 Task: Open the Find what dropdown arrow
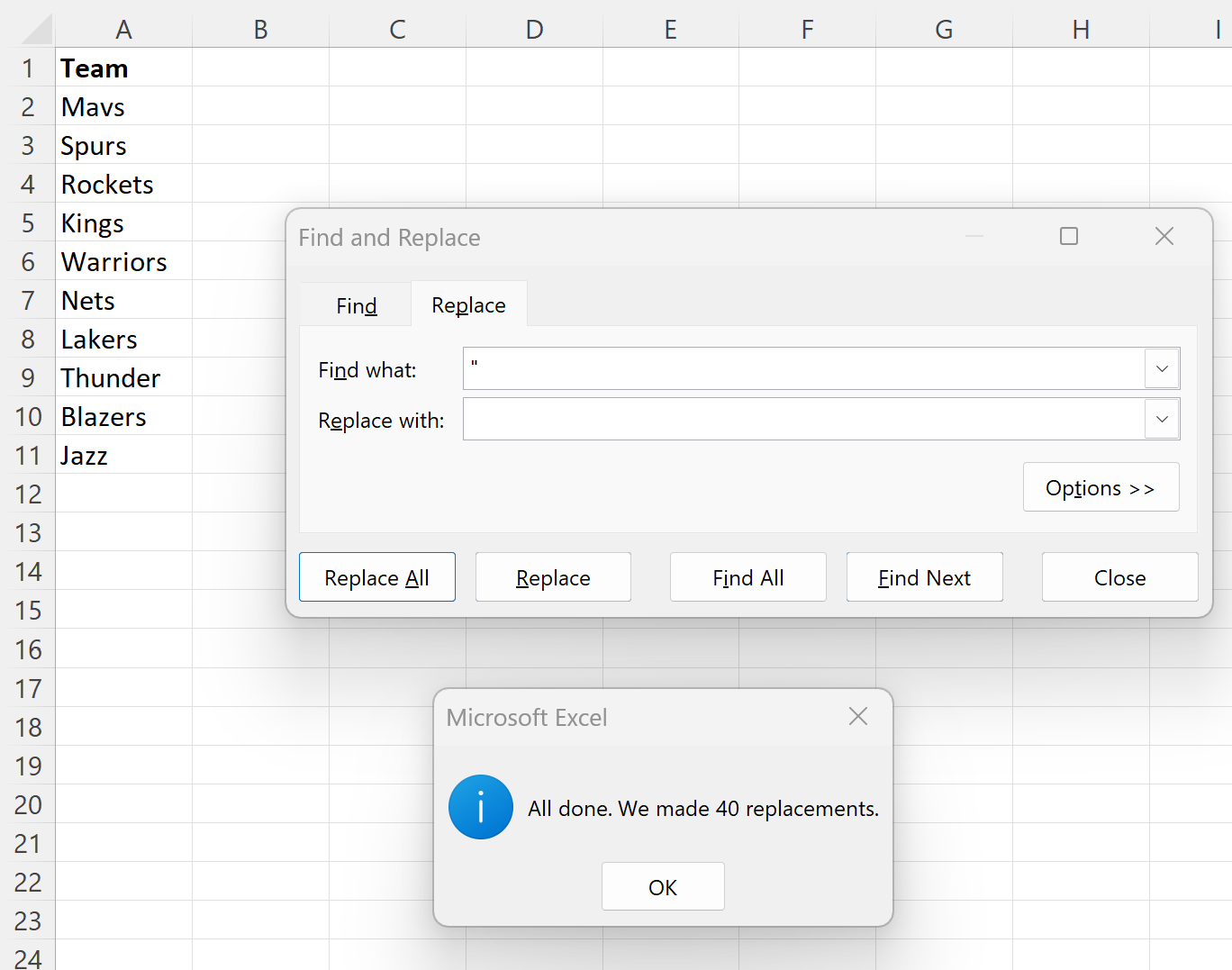pos(1162,368)
